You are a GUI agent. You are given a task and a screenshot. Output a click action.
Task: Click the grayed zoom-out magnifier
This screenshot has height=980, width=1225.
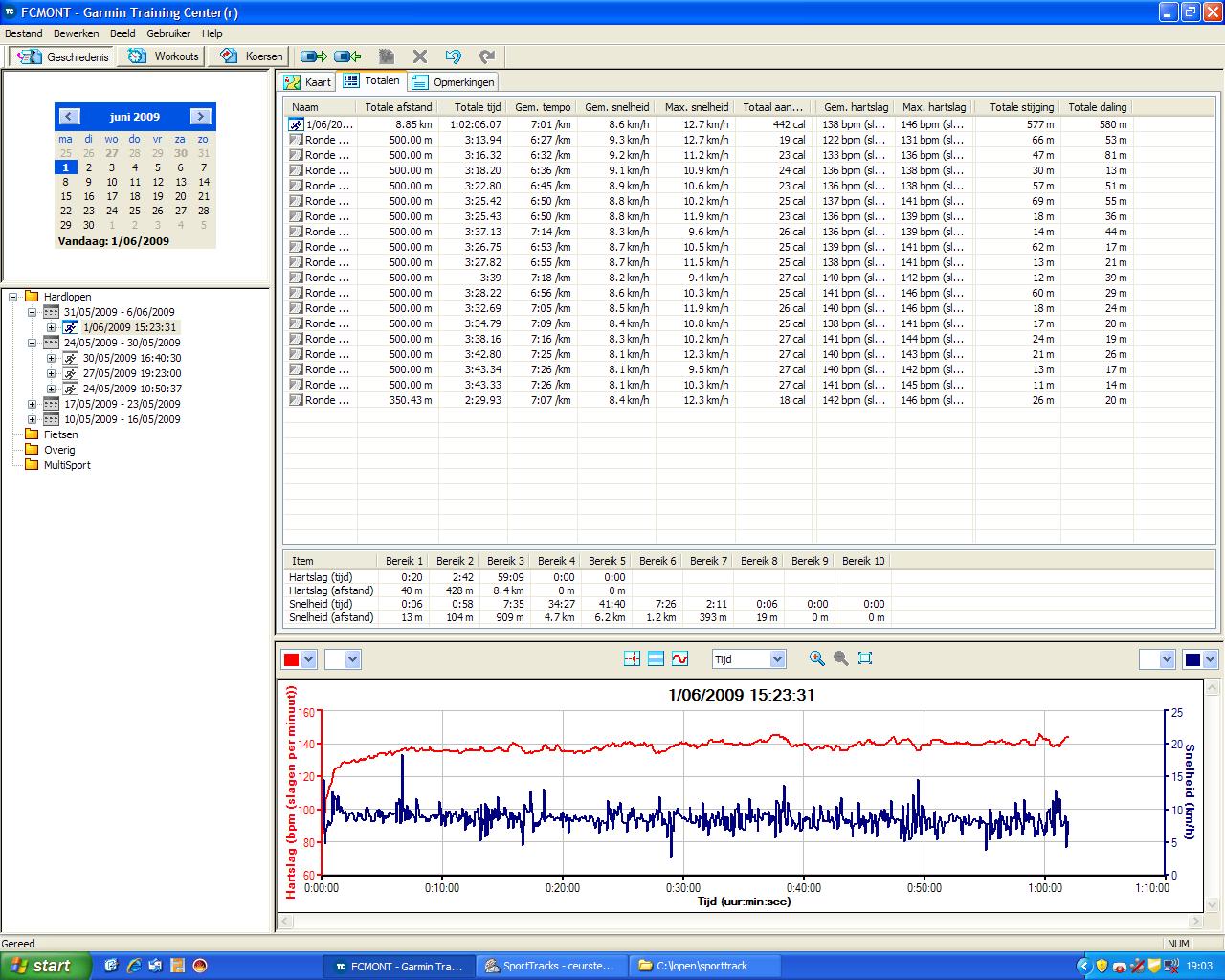pos(841,658)
